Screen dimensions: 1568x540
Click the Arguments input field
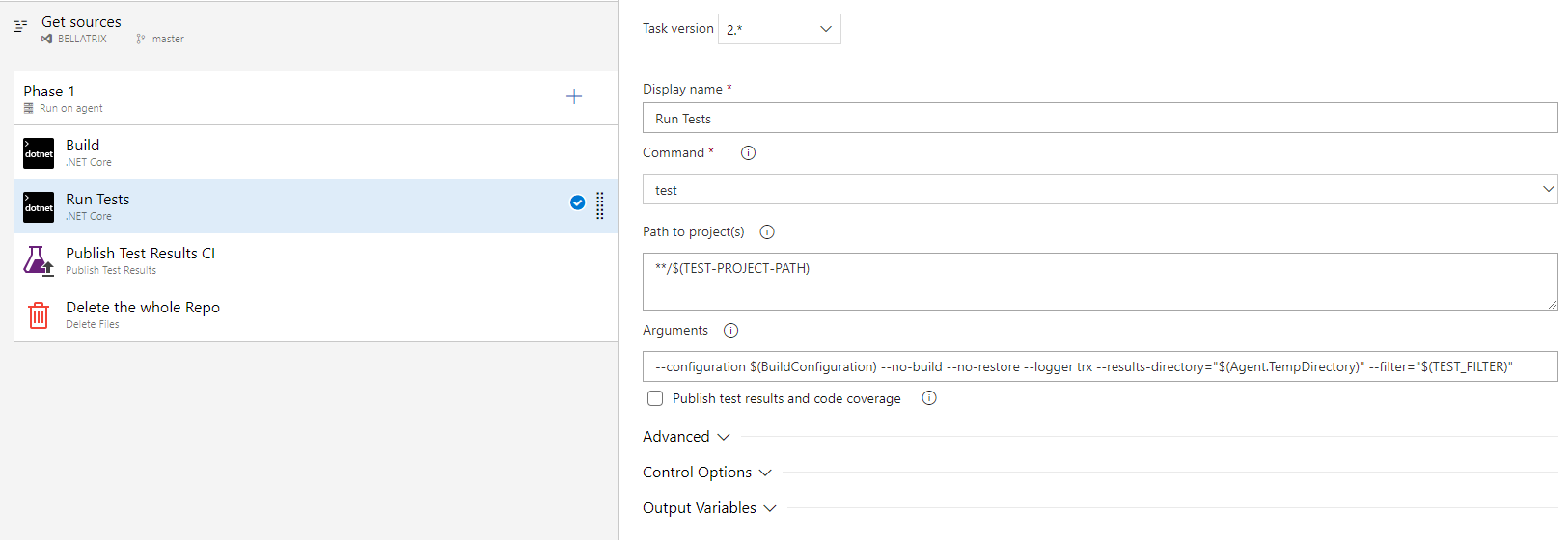1100,366
